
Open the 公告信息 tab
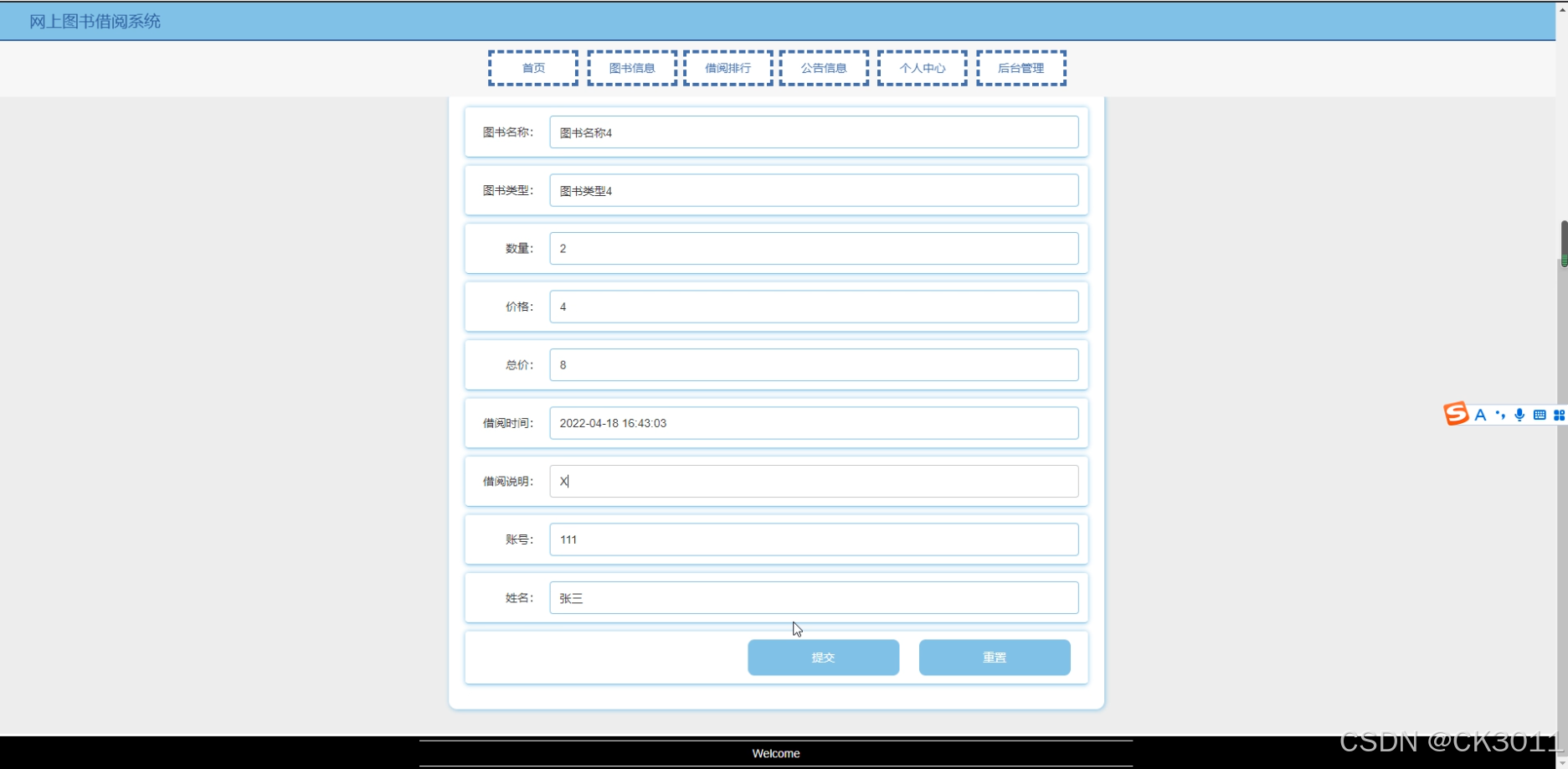pyautogui.click(x=823, y=68)
